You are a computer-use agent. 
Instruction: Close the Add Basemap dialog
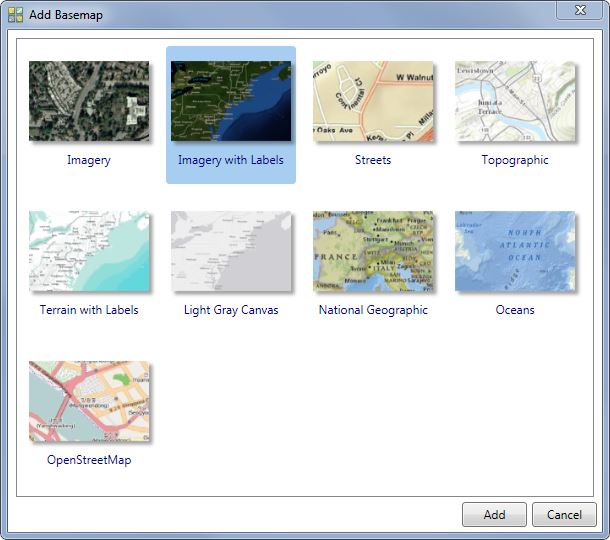point(580,9)
